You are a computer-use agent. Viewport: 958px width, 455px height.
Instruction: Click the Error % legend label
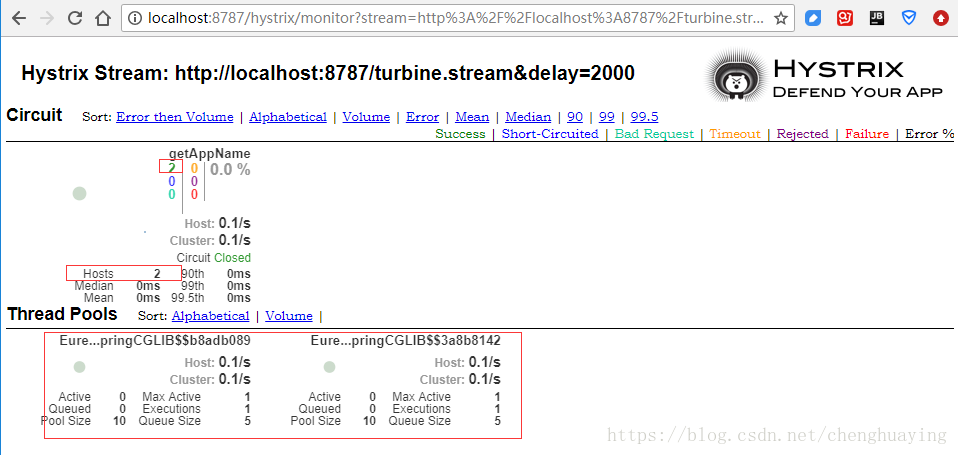click(929, 134)
